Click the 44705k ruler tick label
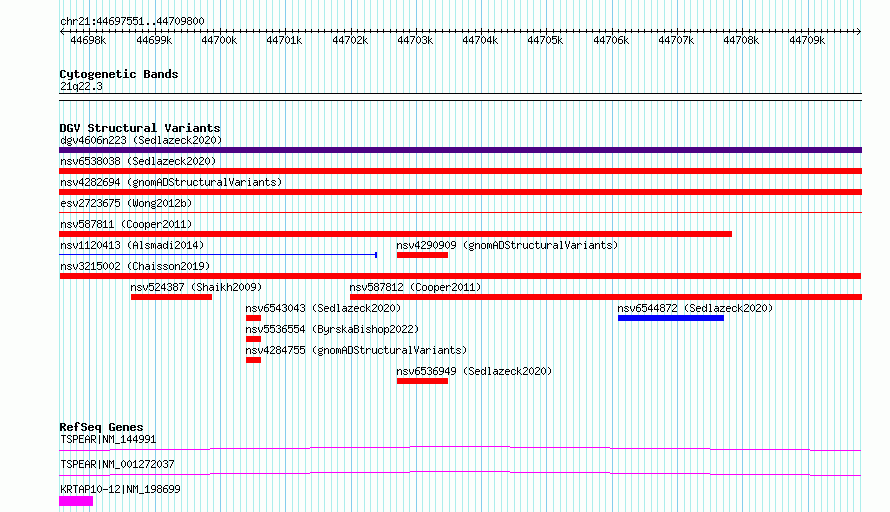890x512 pixels. click(x=545, y=40)
